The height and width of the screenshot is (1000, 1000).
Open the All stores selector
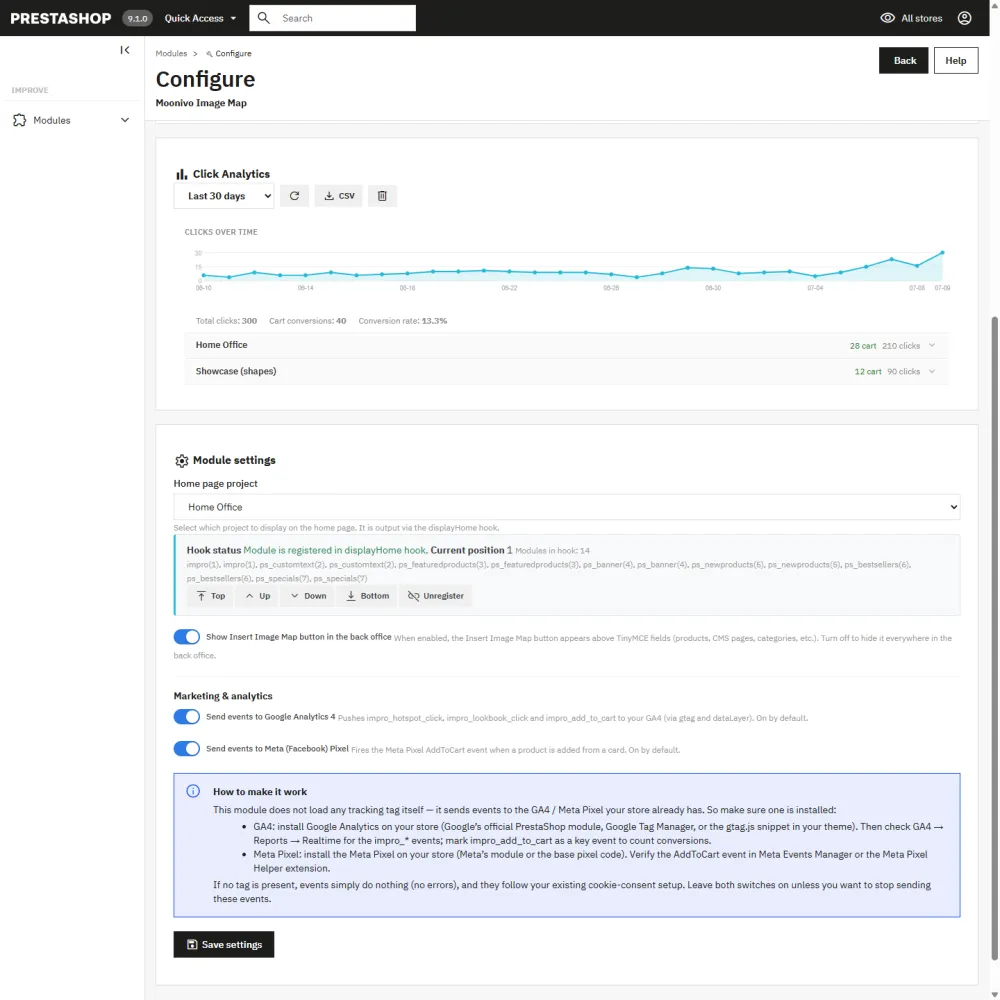(x=911, y=18)
